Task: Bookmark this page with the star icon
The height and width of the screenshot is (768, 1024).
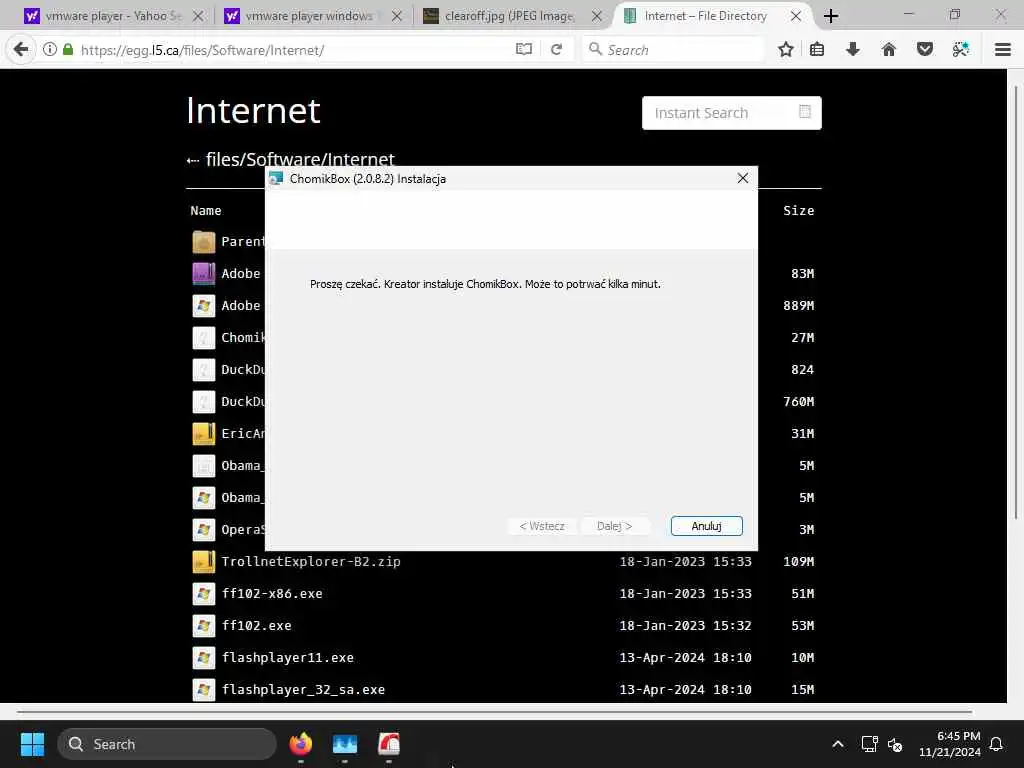Action: point(786,50)
